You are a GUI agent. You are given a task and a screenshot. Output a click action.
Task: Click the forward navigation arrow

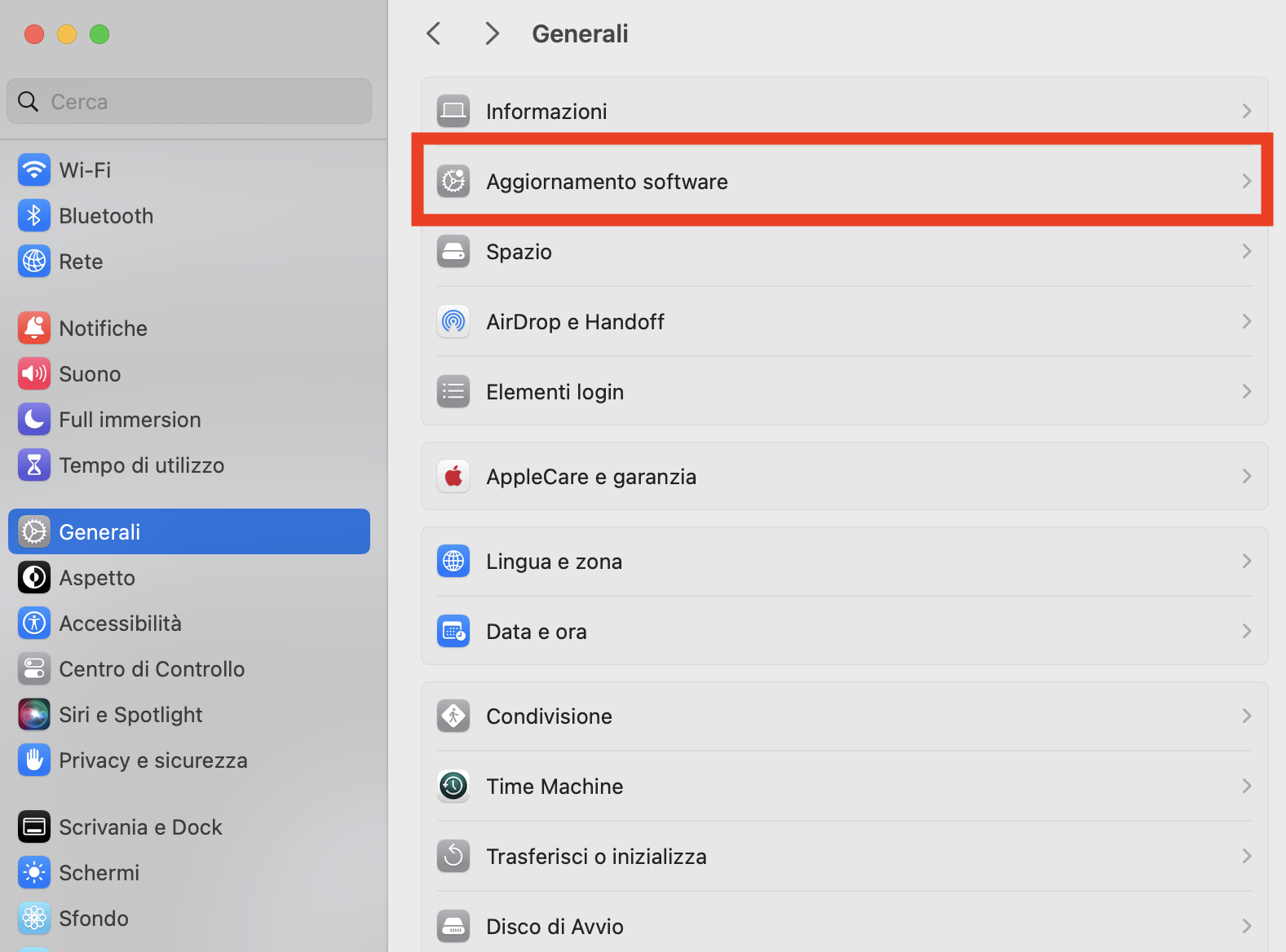pos(492,33)
